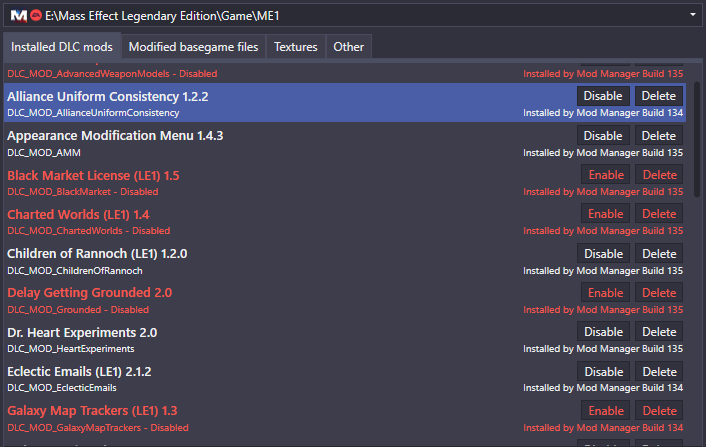Click DLC_MOD_AllianceUniformConsistency folder name
706x447 pixels.
pyautogui.click(x=93, y=113)
